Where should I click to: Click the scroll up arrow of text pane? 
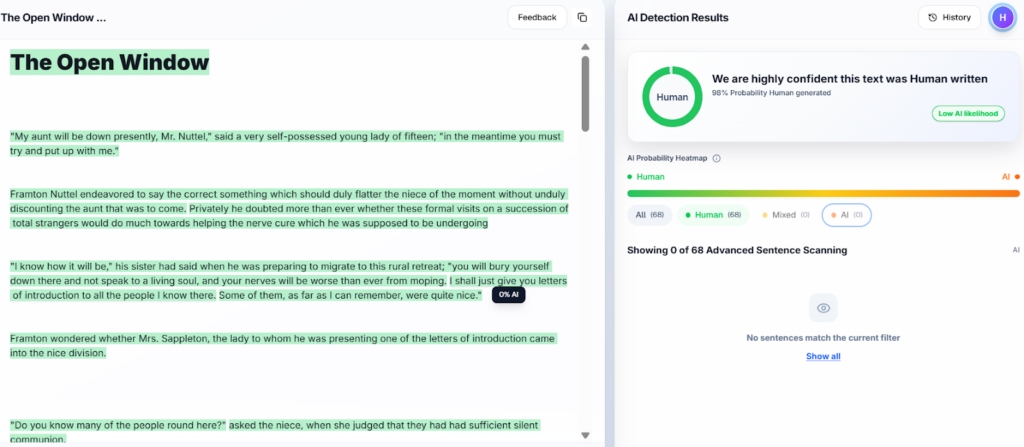coord(585,47)
